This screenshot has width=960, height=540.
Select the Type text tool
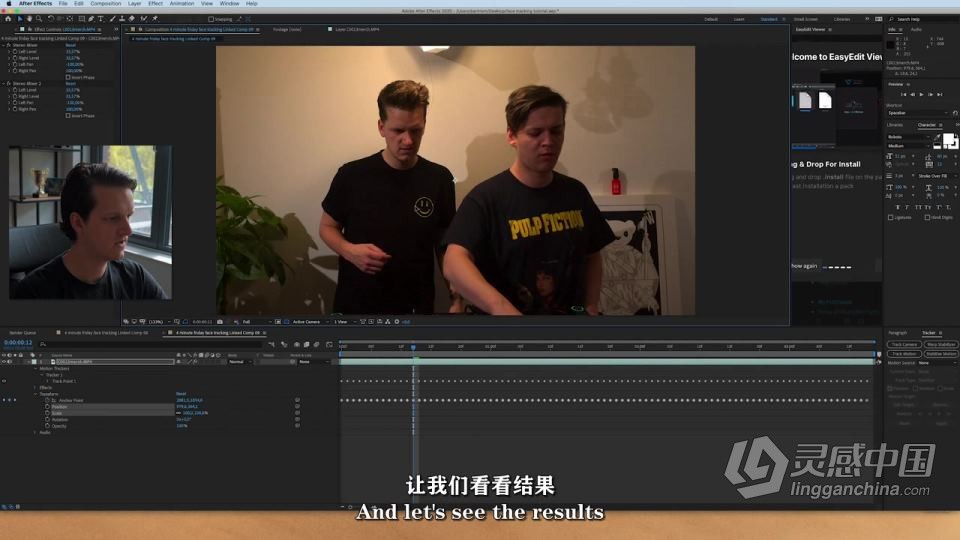[101, 19]
